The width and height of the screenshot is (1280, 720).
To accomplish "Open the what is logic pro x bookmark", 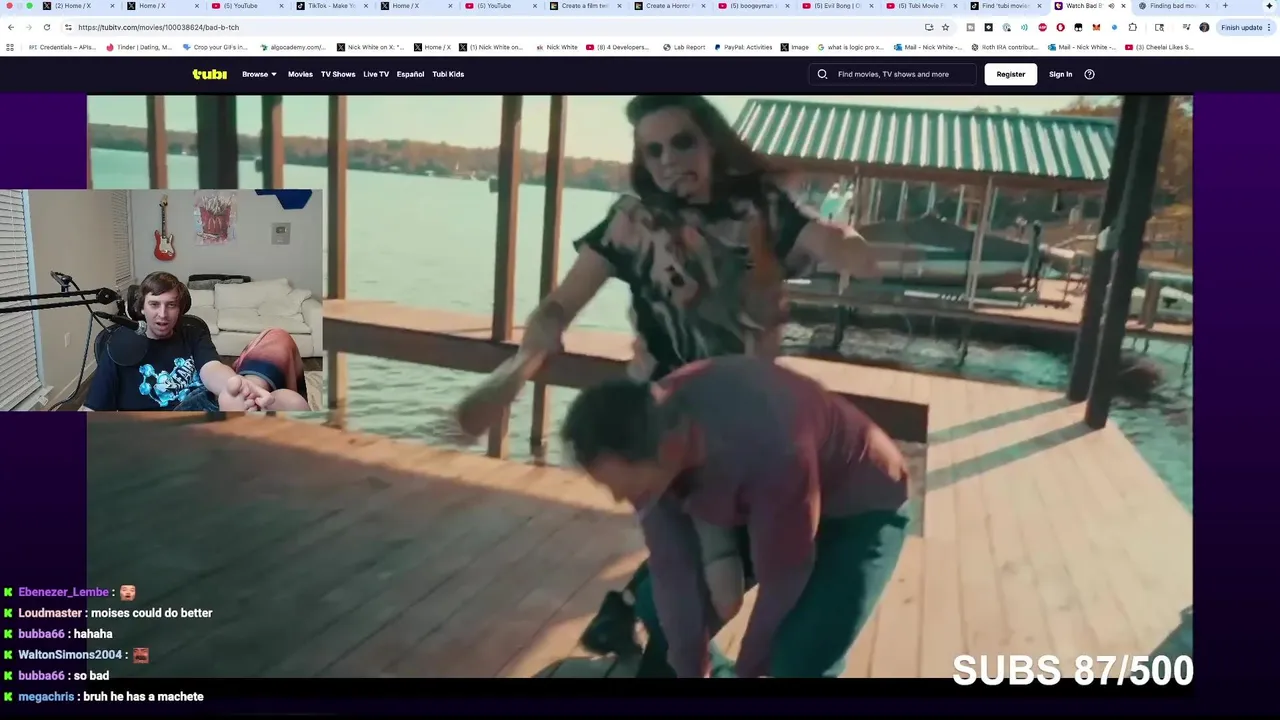I will 850,47.
